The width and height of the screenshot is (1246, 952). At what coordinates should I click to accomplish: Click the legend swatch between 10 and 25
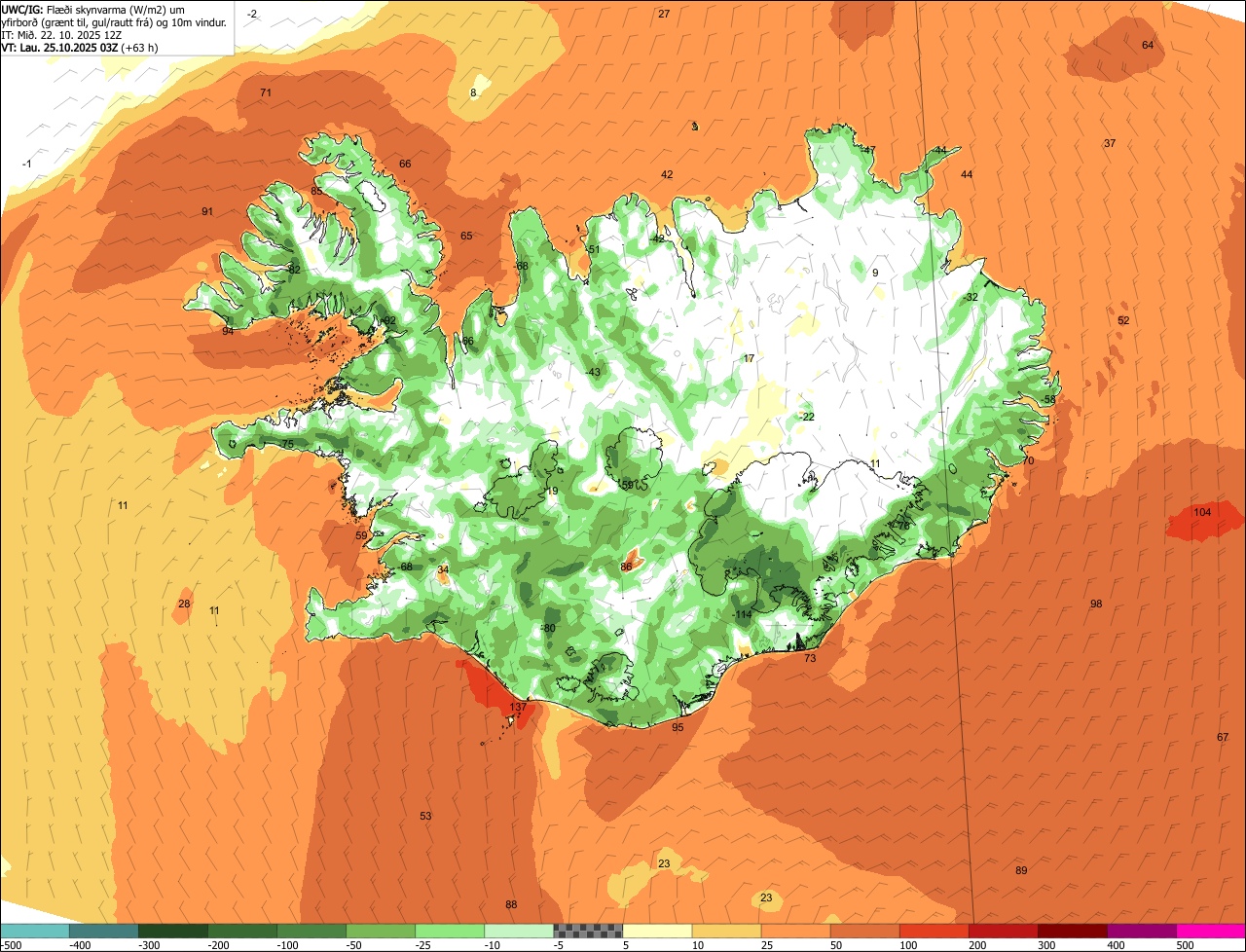727,931
